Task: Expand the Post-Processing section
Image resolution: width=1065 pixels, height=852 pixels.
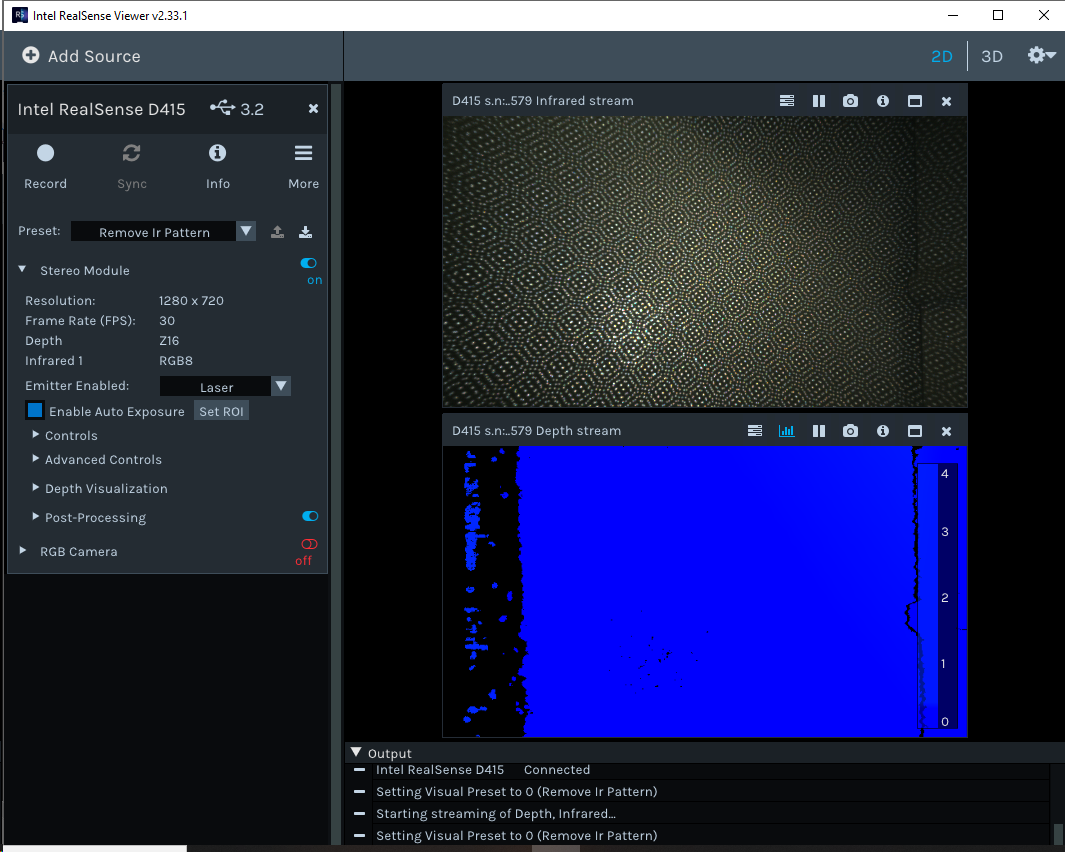Action: [35, 517]
